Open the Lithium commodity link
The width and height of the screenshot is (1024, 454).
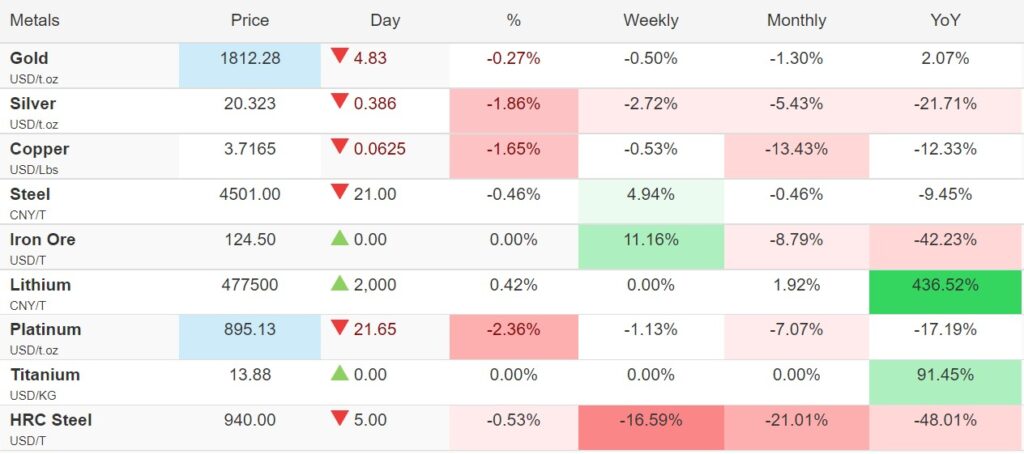coord(40,284)
